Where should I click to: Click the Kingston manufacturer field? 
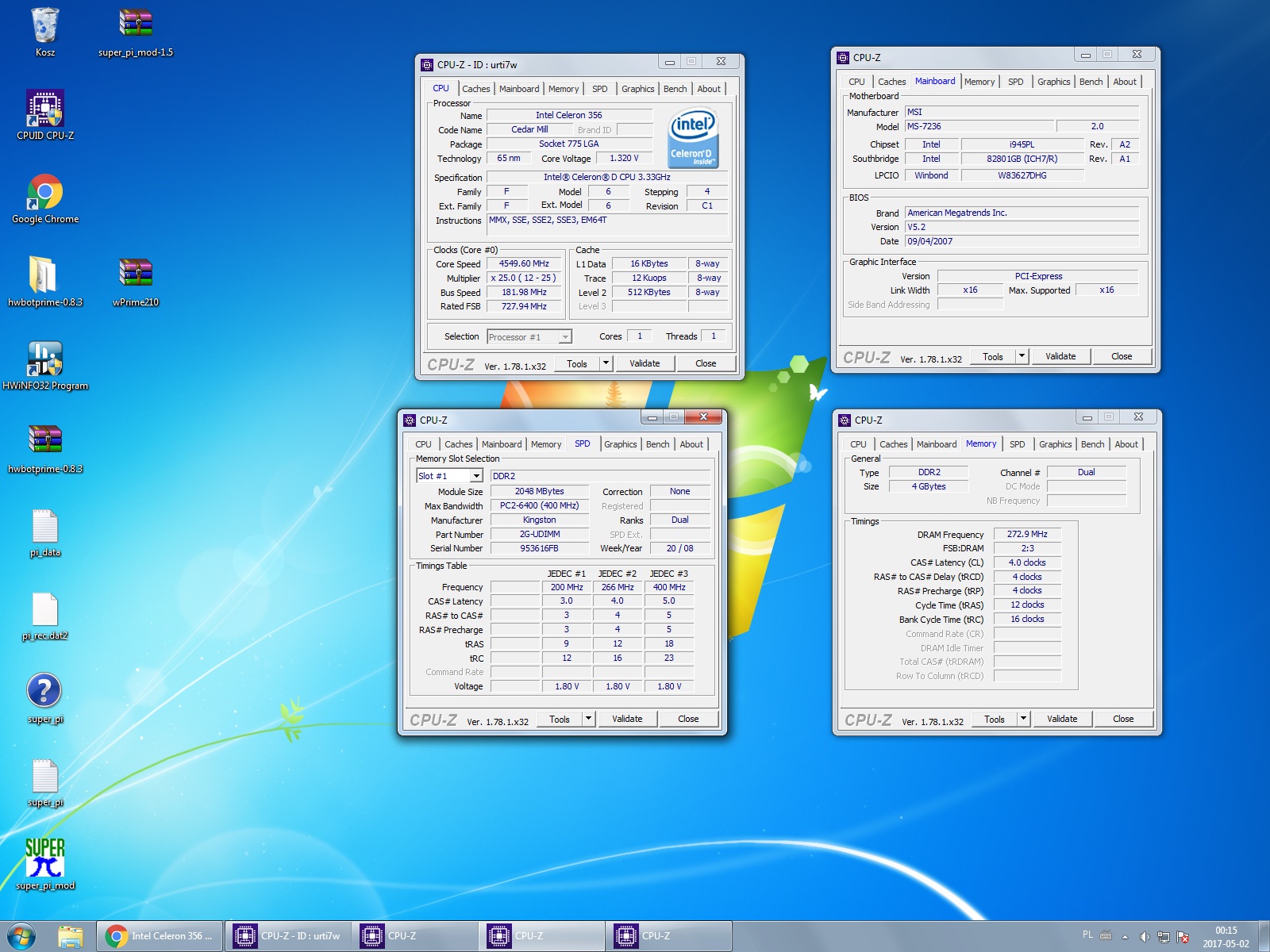click(x=540, y=520)
